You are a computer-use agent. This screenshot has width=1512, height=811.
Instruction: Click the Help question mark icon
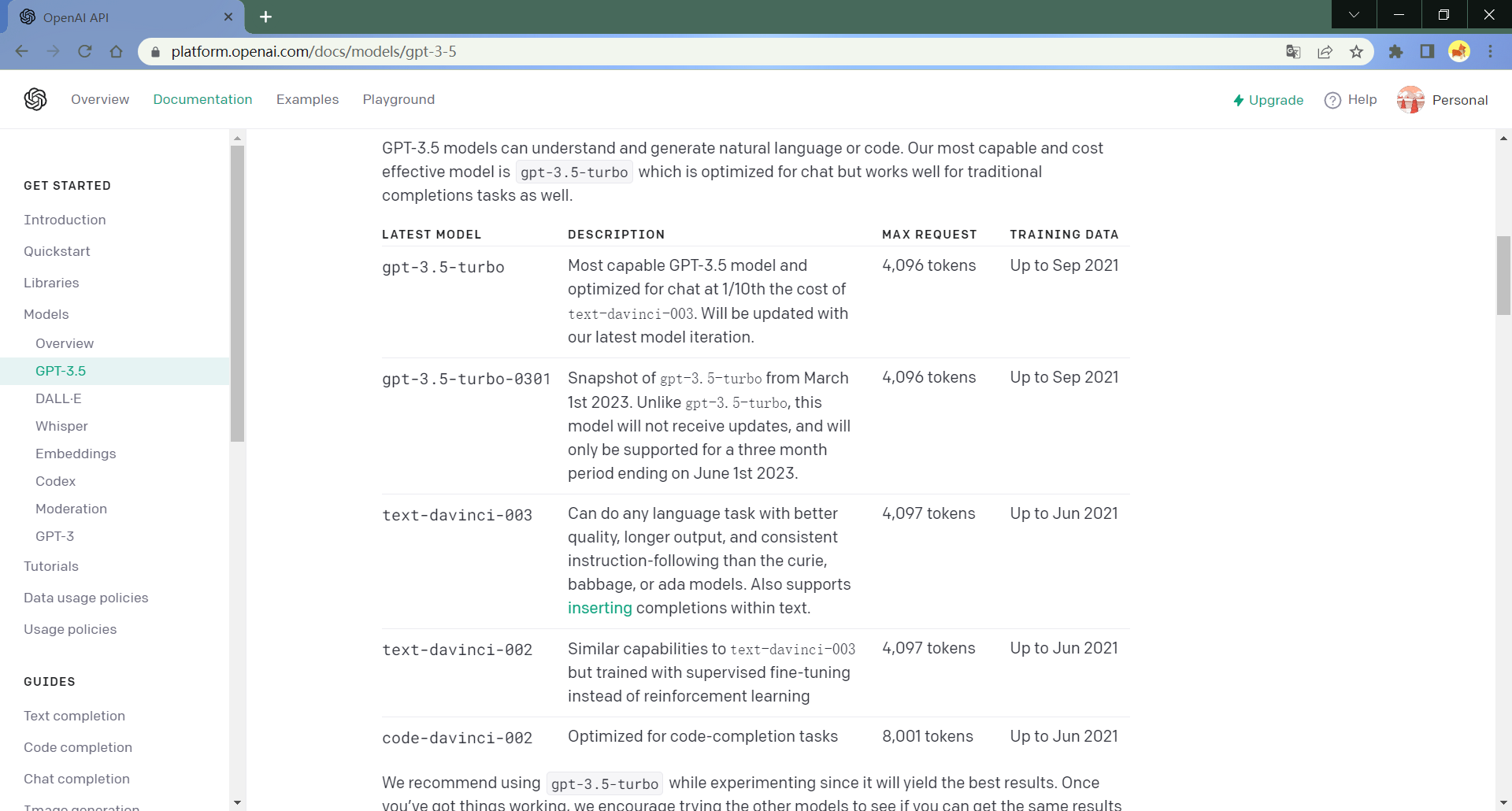(x=1332, y=100)
